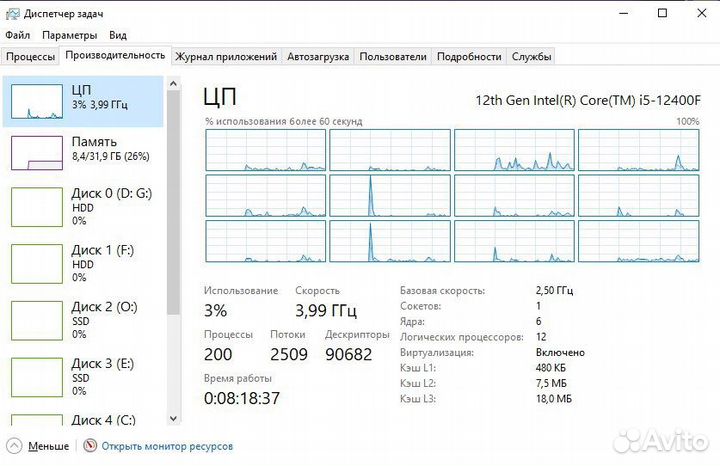Viewport: 720px width, 466px height.
Task: Click the % использования более 60 секунд label
Action: (x=283, y=122)
